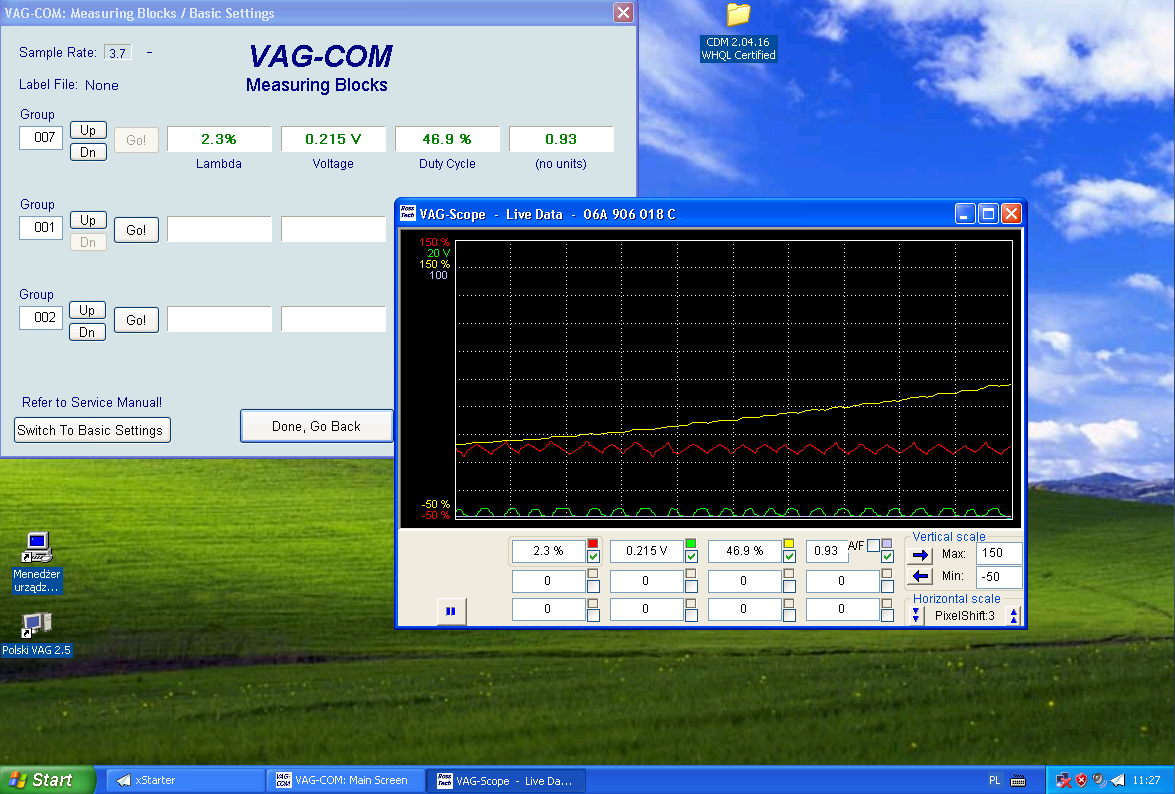Click the yellow color swatch for 46.9 % trace
1175x794 pixels.
click(789, 544)
